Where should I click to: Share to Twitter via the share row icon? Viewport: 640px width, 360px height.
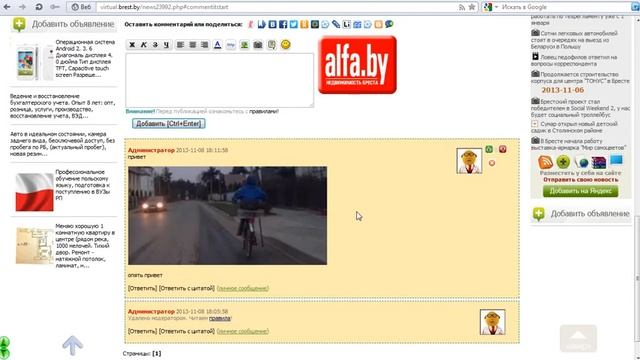tap(293, 24)
